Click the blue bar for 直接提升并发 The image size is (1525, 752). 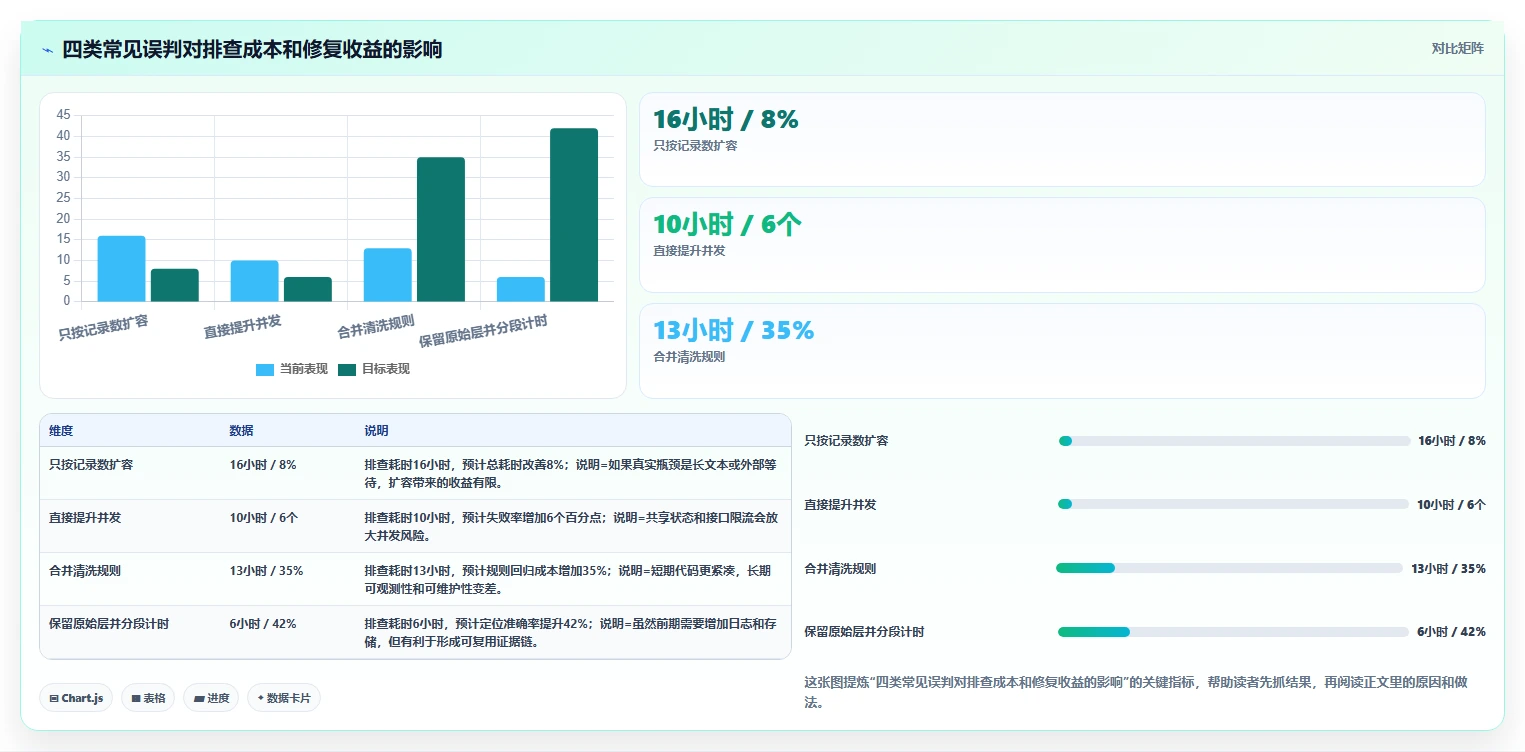coord(255,281)
